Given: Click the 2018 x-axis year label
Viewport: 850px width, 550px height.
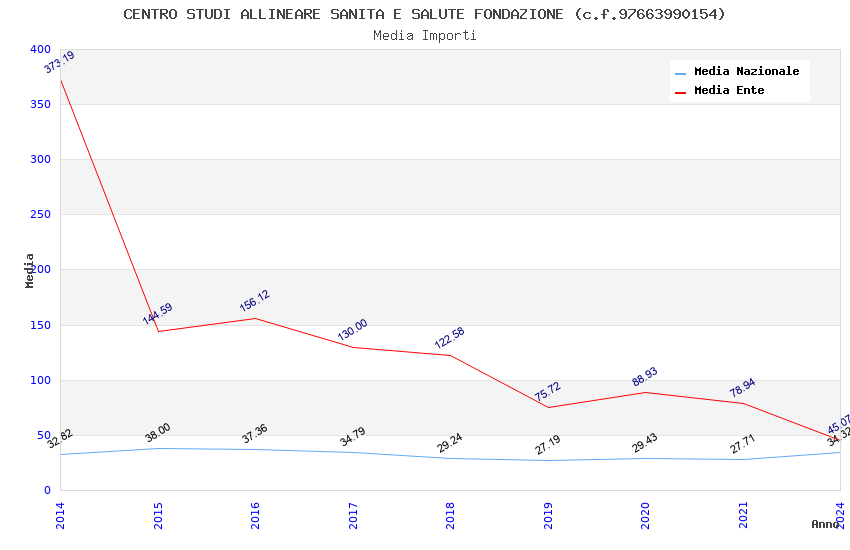Looking at the screenshot, I should point(450,515).
